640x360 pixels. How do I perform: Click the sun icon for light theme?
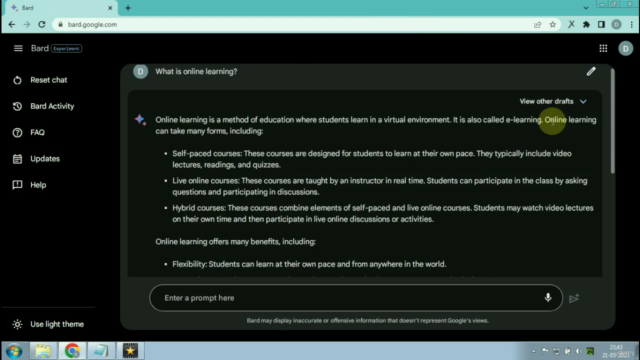click(x=17, y=324)
